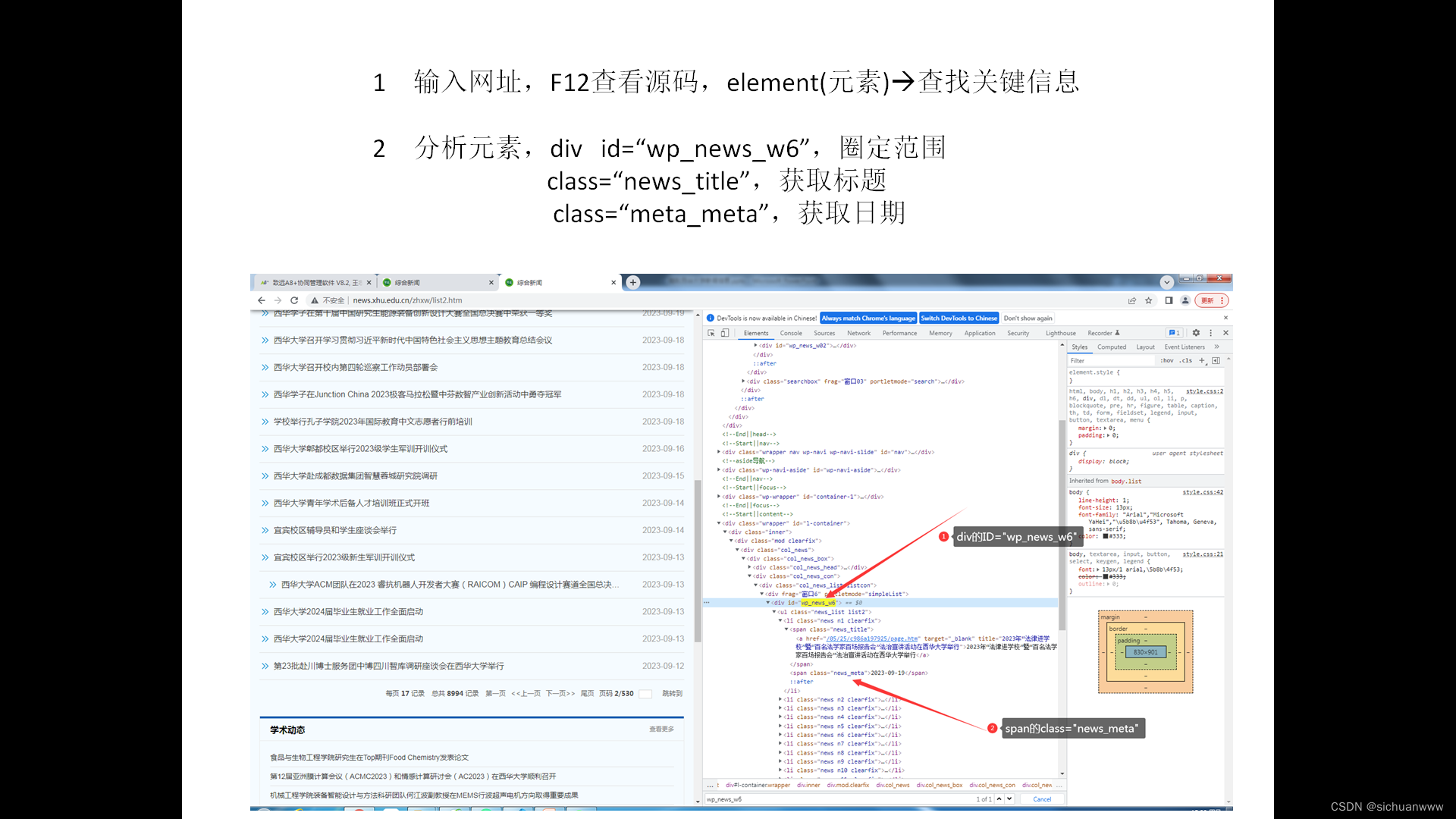Reload the page with the refresh icon
This screenshot has height=819, width=1456.
coord(294,300)
